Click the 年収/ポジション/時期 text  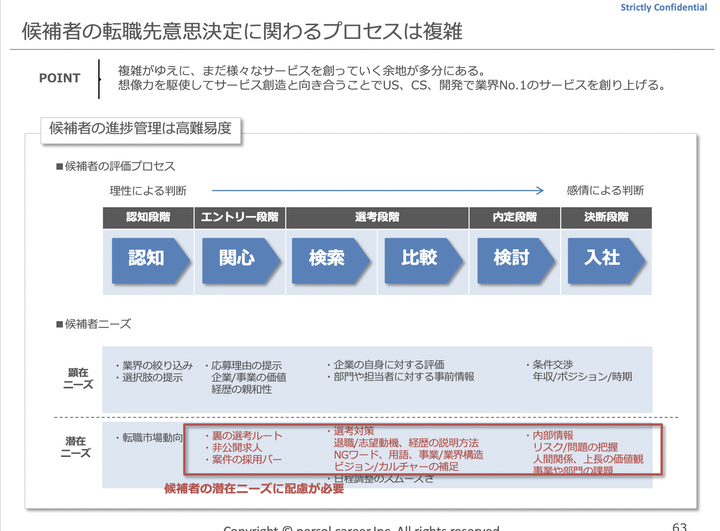click(582, 377)
